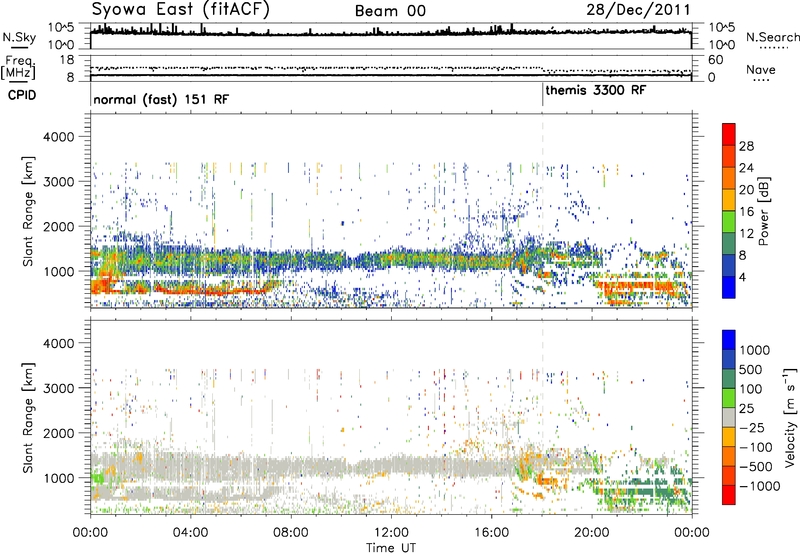Click the '08:00' time axis label
This screenshot has width=800, height=554.
(x=291, y=532)
